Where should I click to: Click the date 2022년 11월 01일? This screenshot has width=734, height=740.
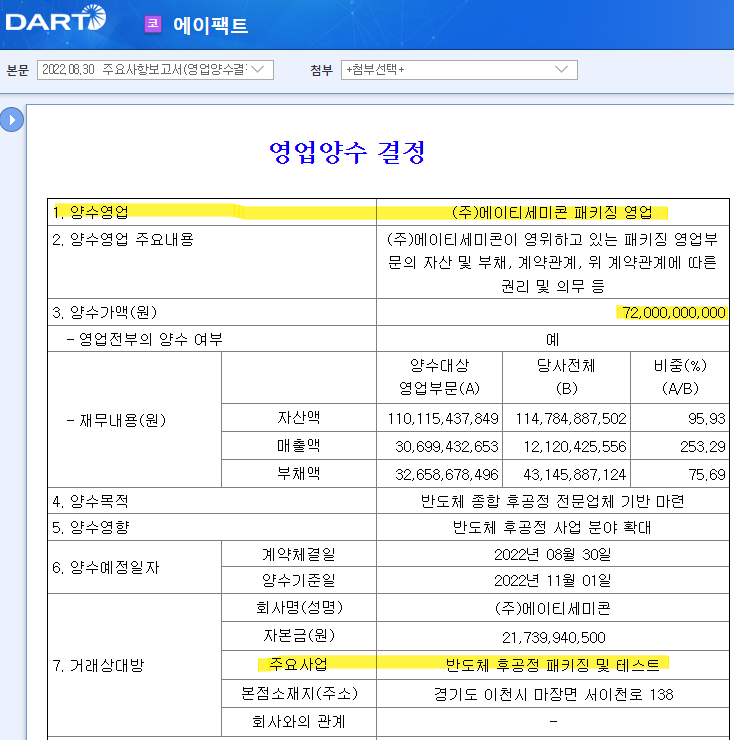(x=552, y=580)
